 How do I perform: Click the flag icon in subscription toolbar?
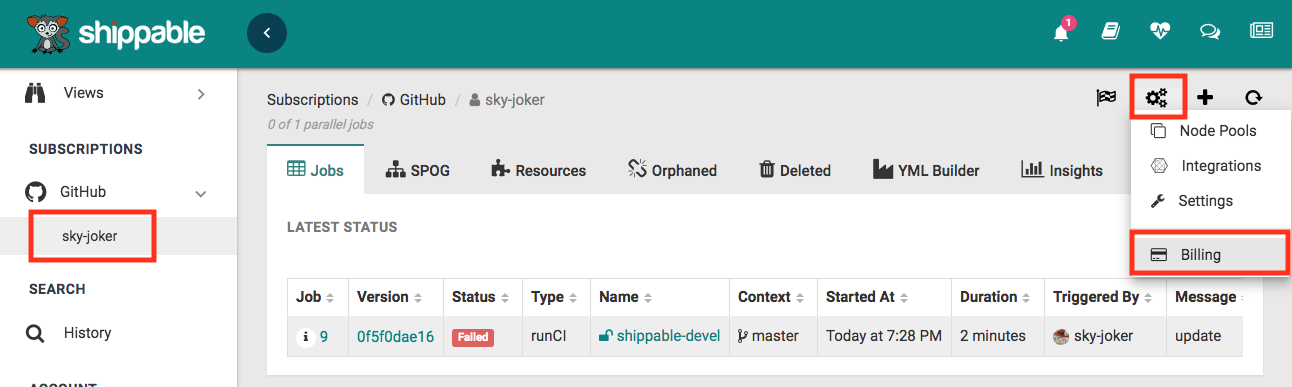(1106, 97)
